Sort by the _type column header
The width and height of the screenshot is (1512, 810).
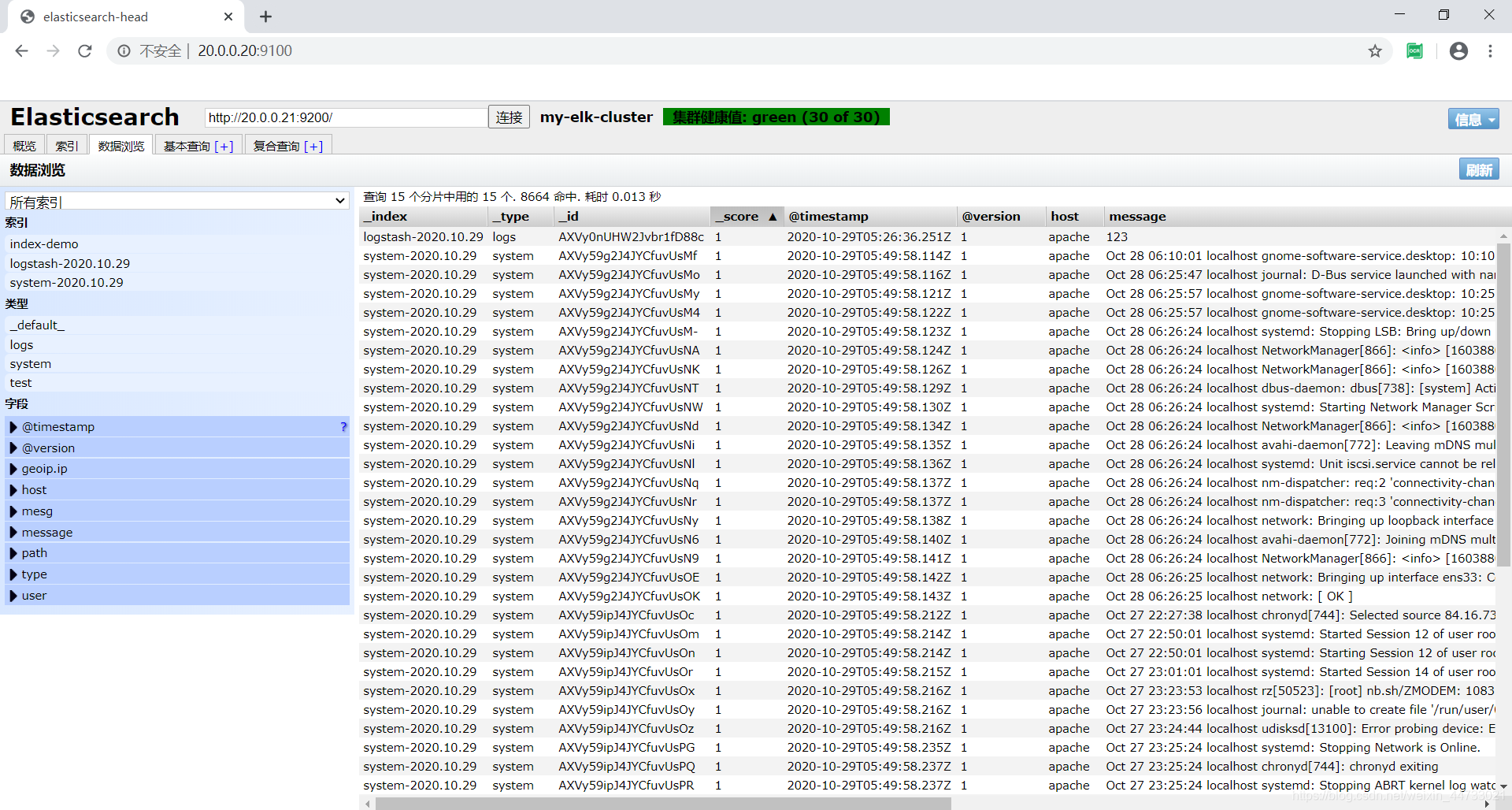pyautogui.click(x=521, y=217)
